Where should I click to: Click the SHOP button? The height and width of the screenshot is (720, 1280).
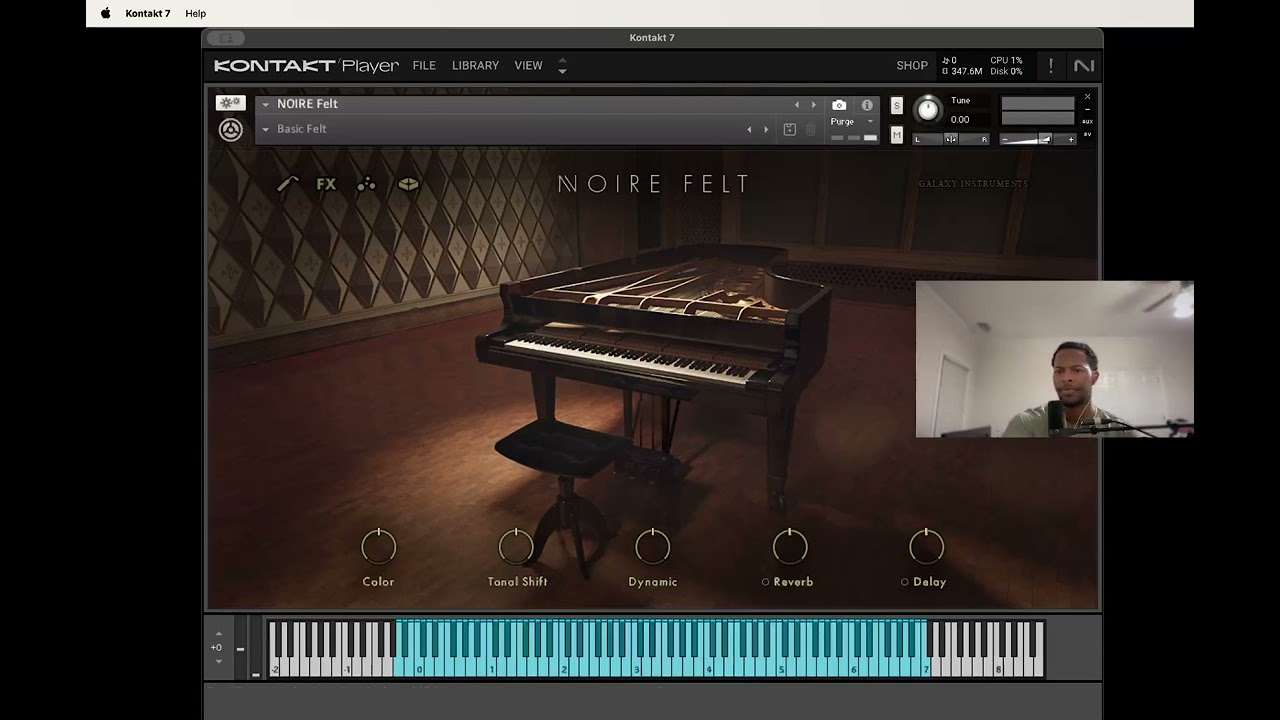click(x=912, y=65)
